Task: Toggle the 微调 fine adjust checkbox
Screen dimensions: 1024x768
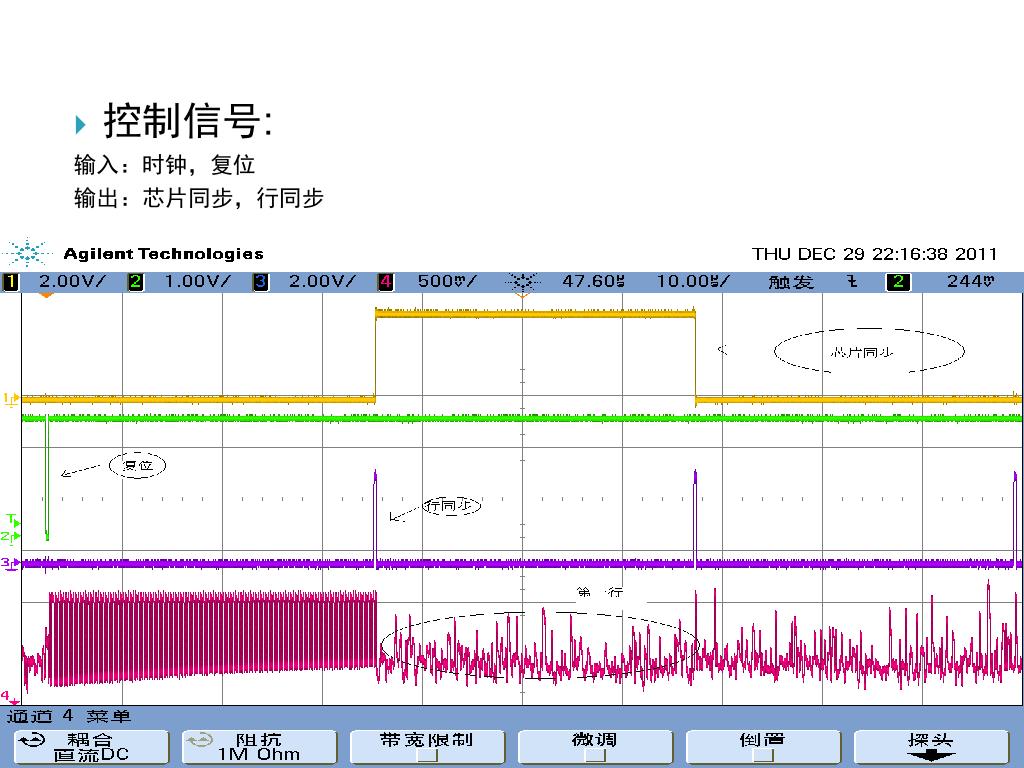Action: coord(595,756)
